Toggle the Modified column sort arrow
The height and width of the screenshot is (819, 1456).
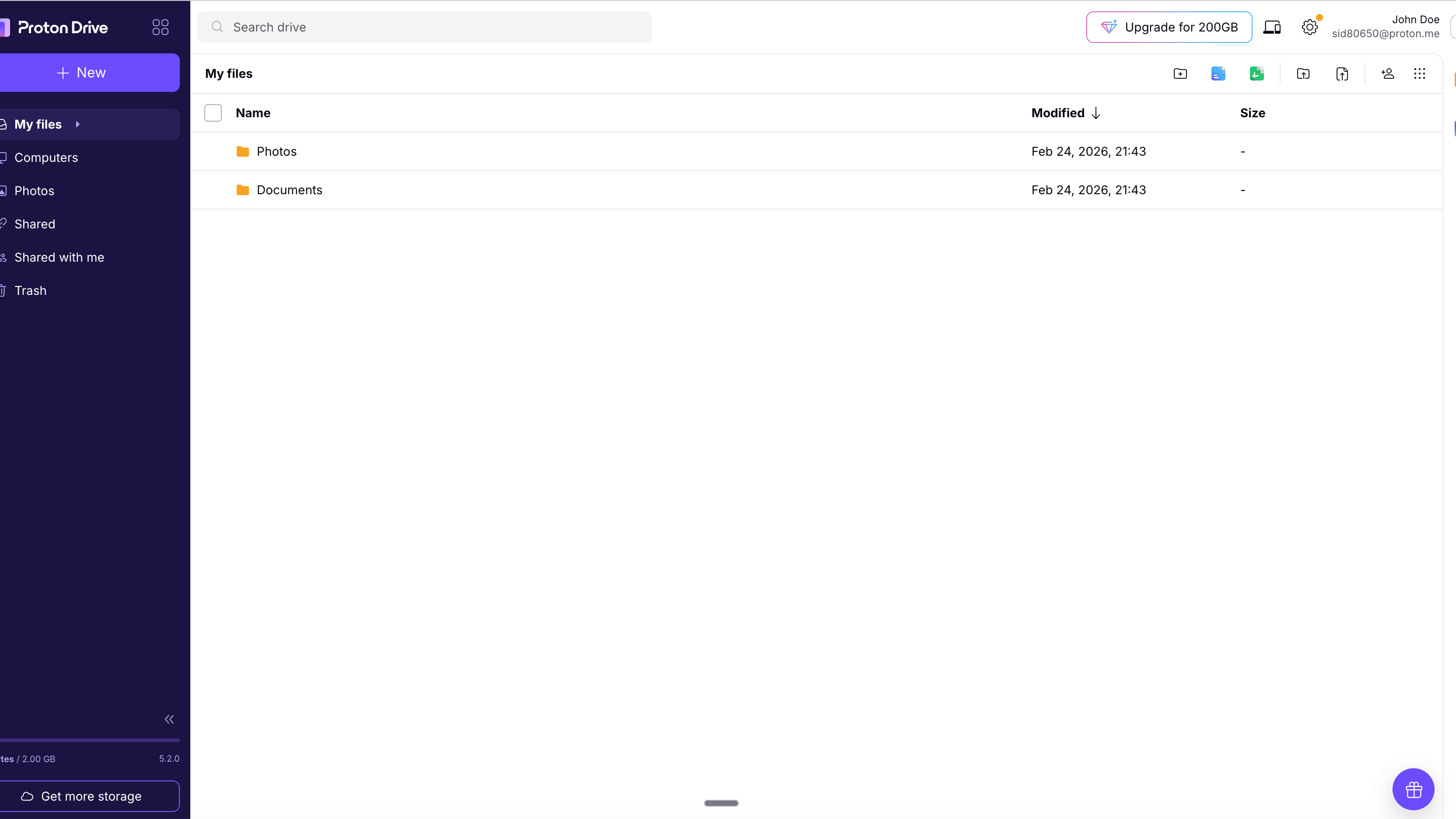tap(1096, 112)
